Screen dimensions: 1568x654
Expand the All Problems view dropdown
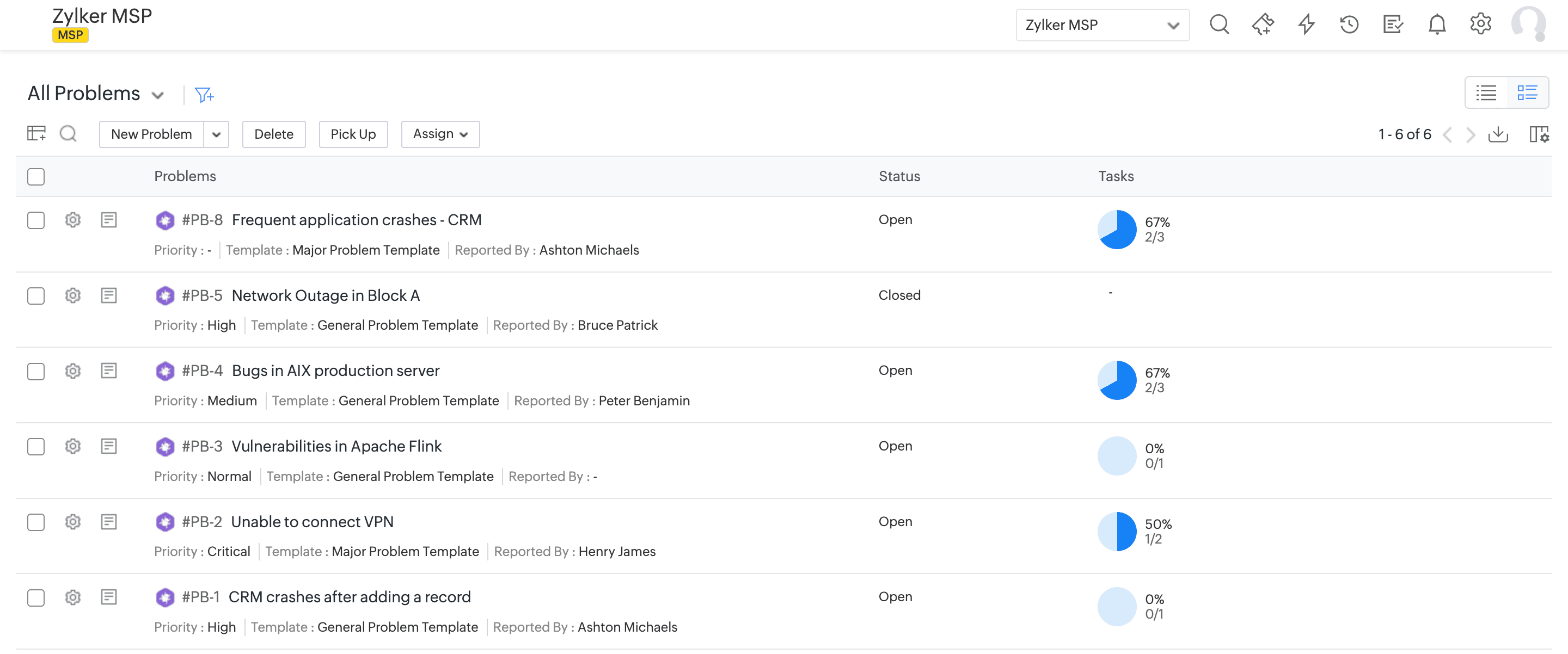coord(158,95)
